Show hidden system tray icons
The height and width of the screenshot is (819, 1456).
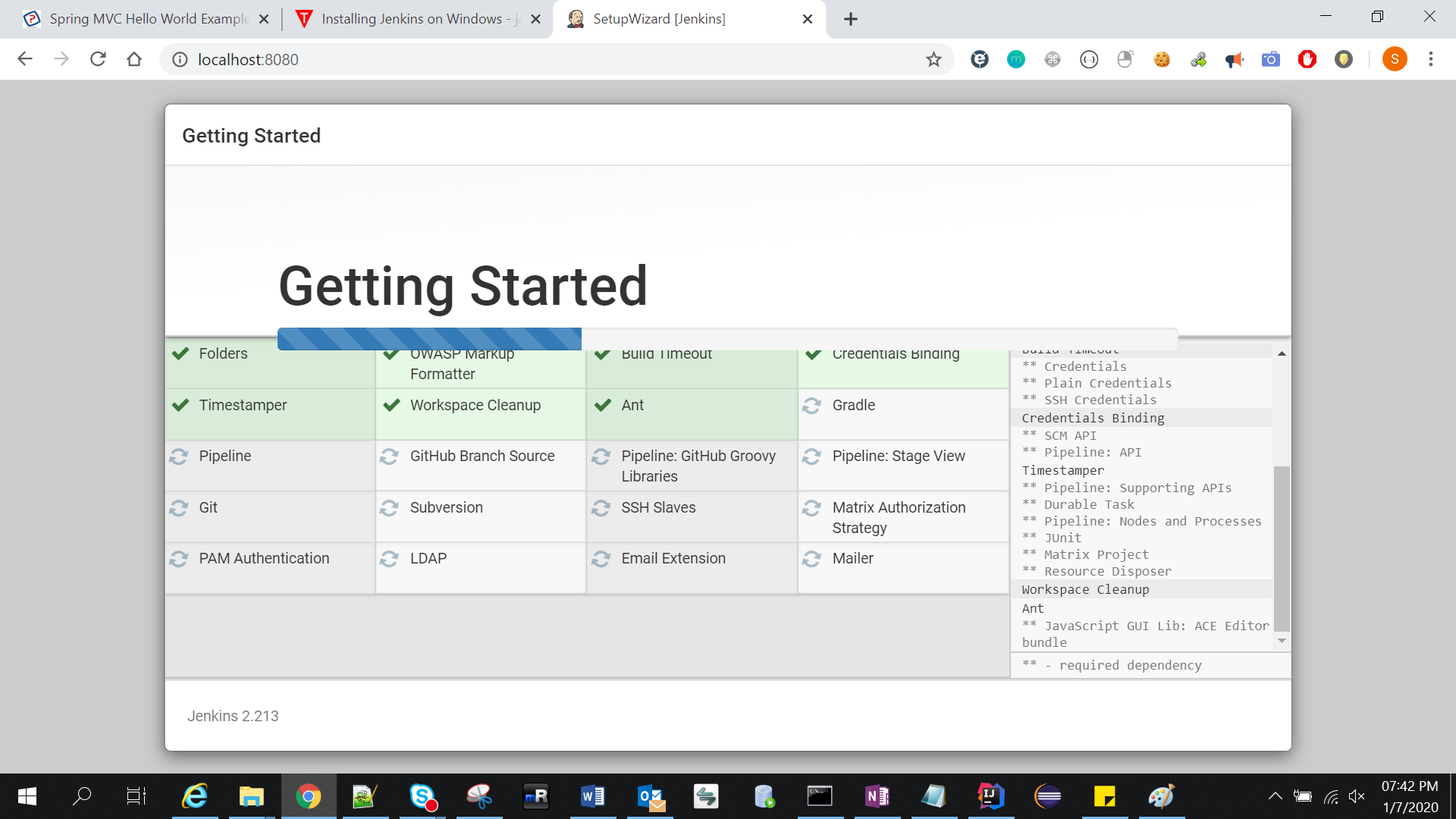point(1275,796)
